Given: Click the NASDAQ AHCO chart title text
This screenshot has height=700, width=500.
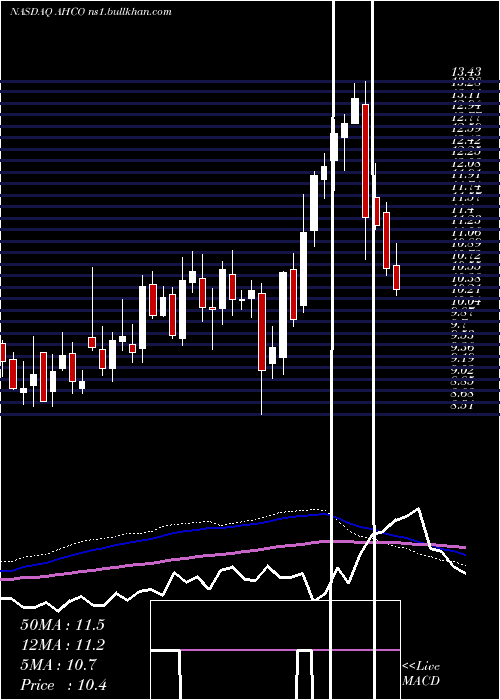Looking at the screenshot, I should 91,12.
